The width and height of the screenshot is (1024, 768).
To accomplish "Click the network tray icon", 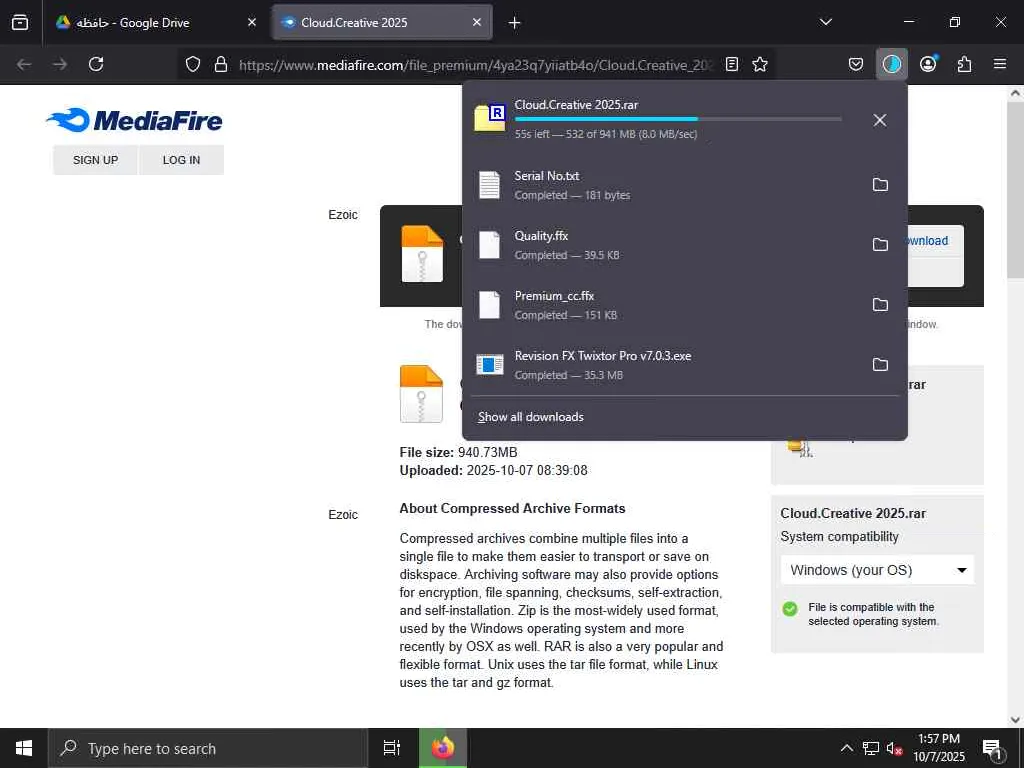I will point(871,748).
